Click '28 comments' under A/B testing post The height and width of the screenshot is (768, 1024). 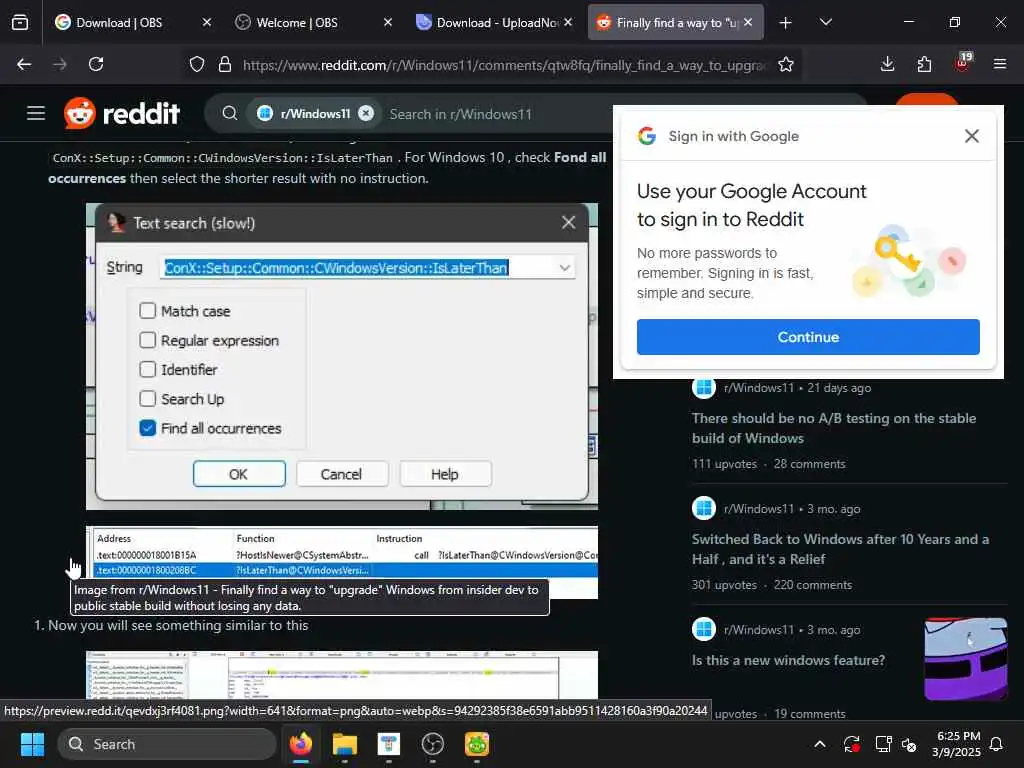coord(809,464)
